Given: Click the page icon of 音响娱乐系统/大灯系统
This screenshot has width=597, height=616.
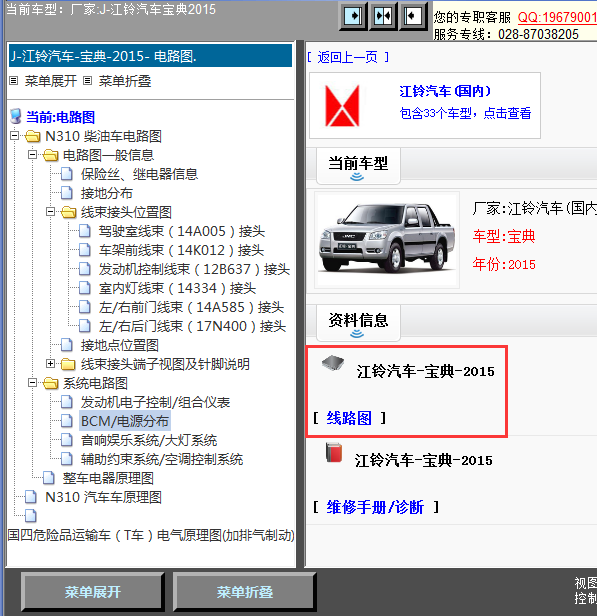Looking at the screenshot, I should [x=67, y=440].
